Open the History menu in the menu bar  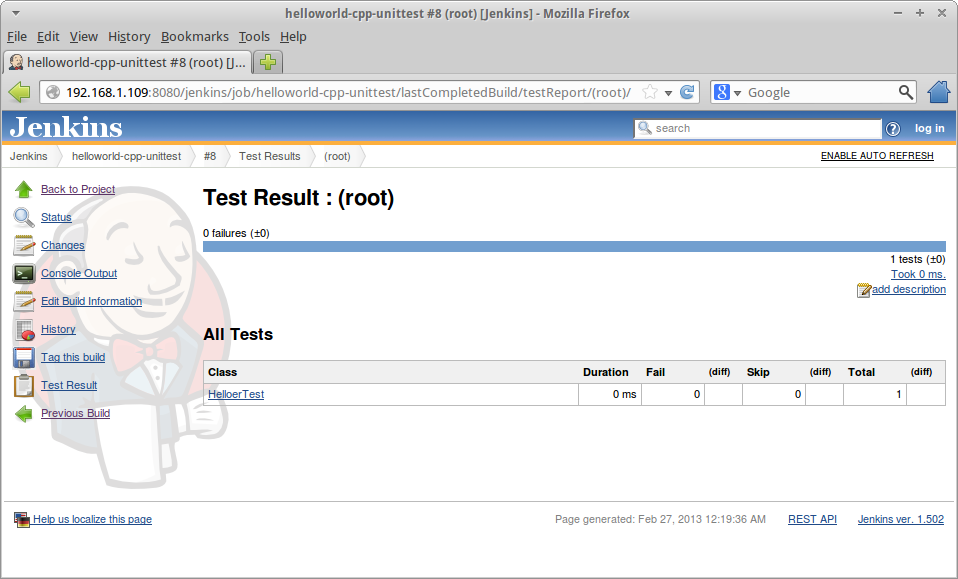point(129,37)
